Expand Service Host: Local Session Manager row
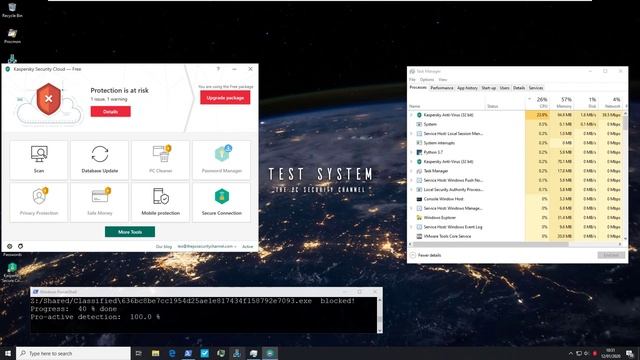640x360 pixels. coord(411,133)
